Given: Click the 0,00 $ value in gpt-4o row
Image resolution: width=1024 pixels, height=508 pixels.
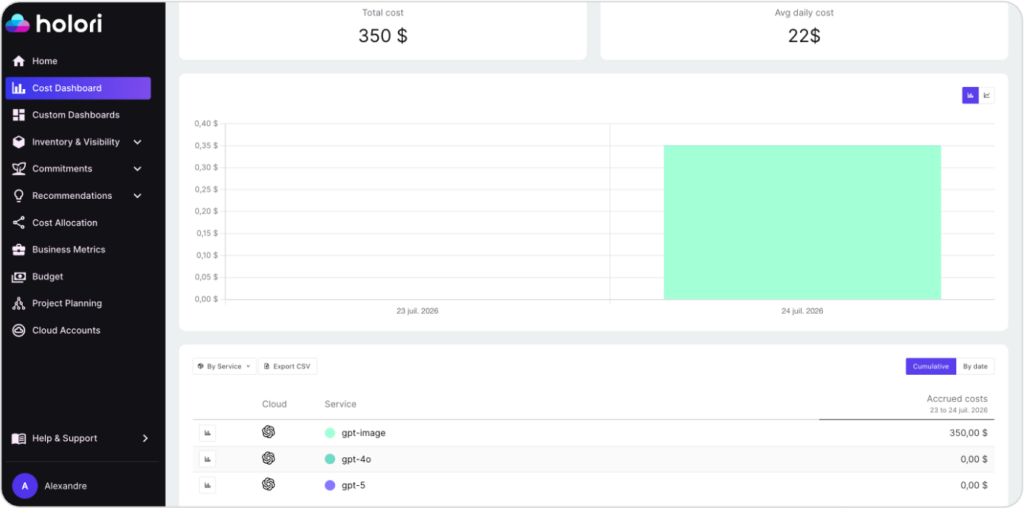Looking at the screenshot, I should pos(974,459).
